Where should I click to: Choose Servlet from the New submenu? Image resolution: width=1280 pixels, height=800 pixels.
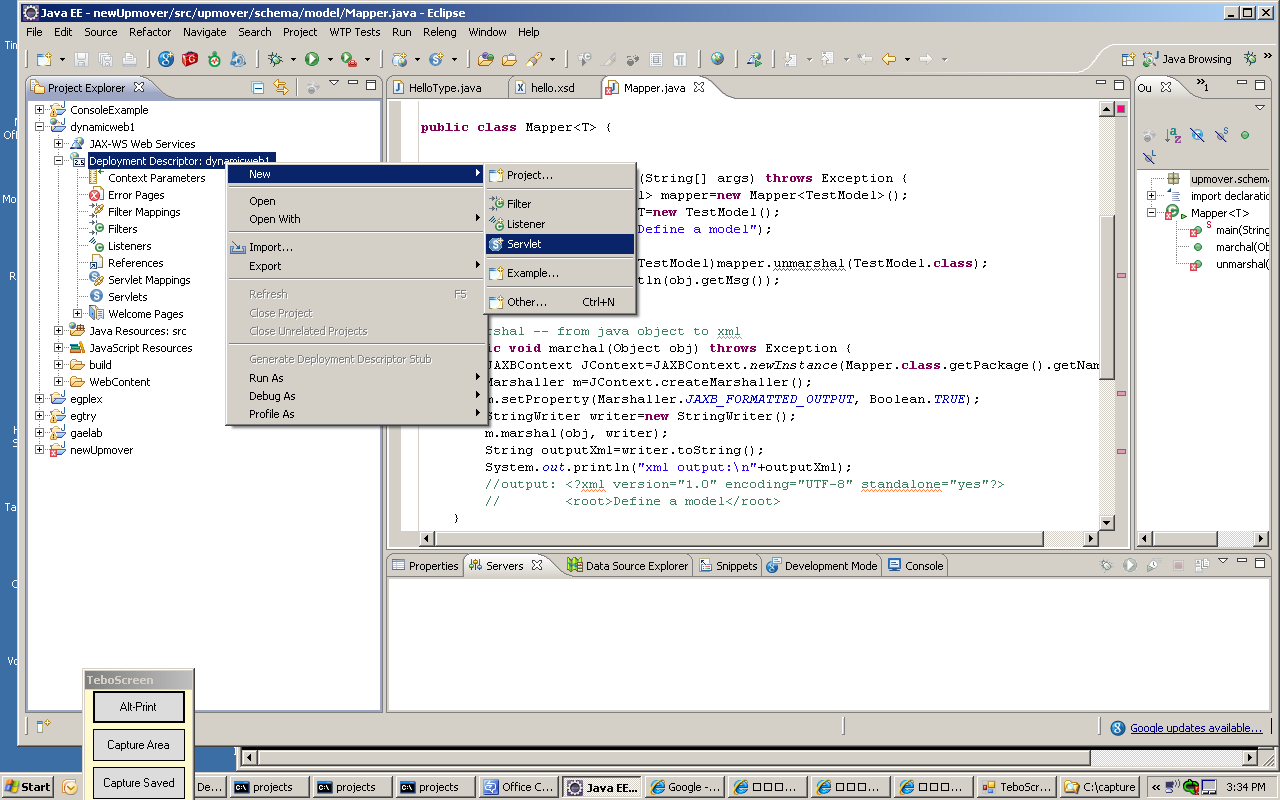click(x=524, y=244)
